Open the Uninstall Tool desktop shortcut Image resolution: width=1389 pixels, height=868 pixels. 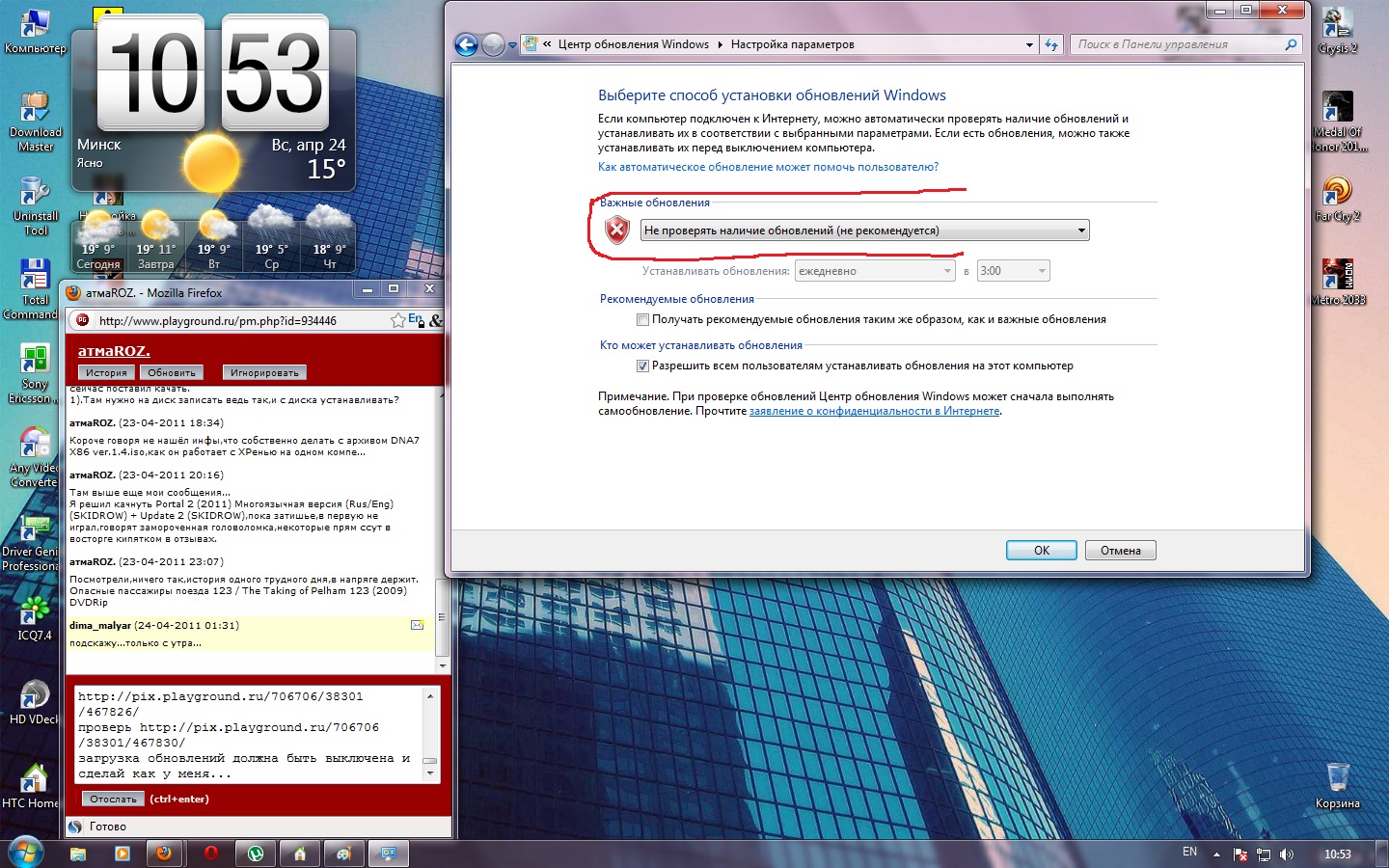pyautogui.click(x=35, y=205)
